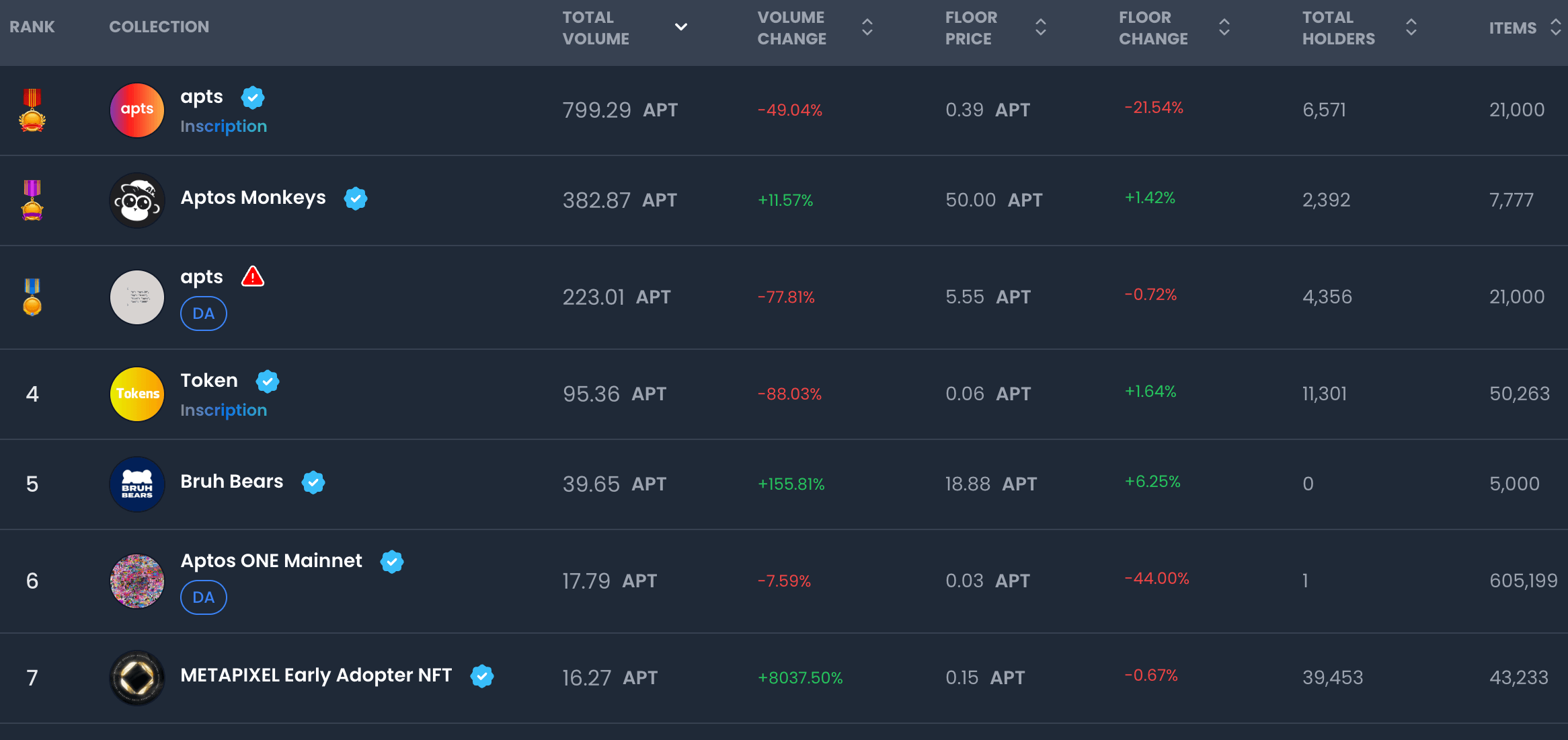Image resolution: width=1568 pixels, height=740 pixels.
Task: Click the Bruh Bears logo icon
Action: 137,484
